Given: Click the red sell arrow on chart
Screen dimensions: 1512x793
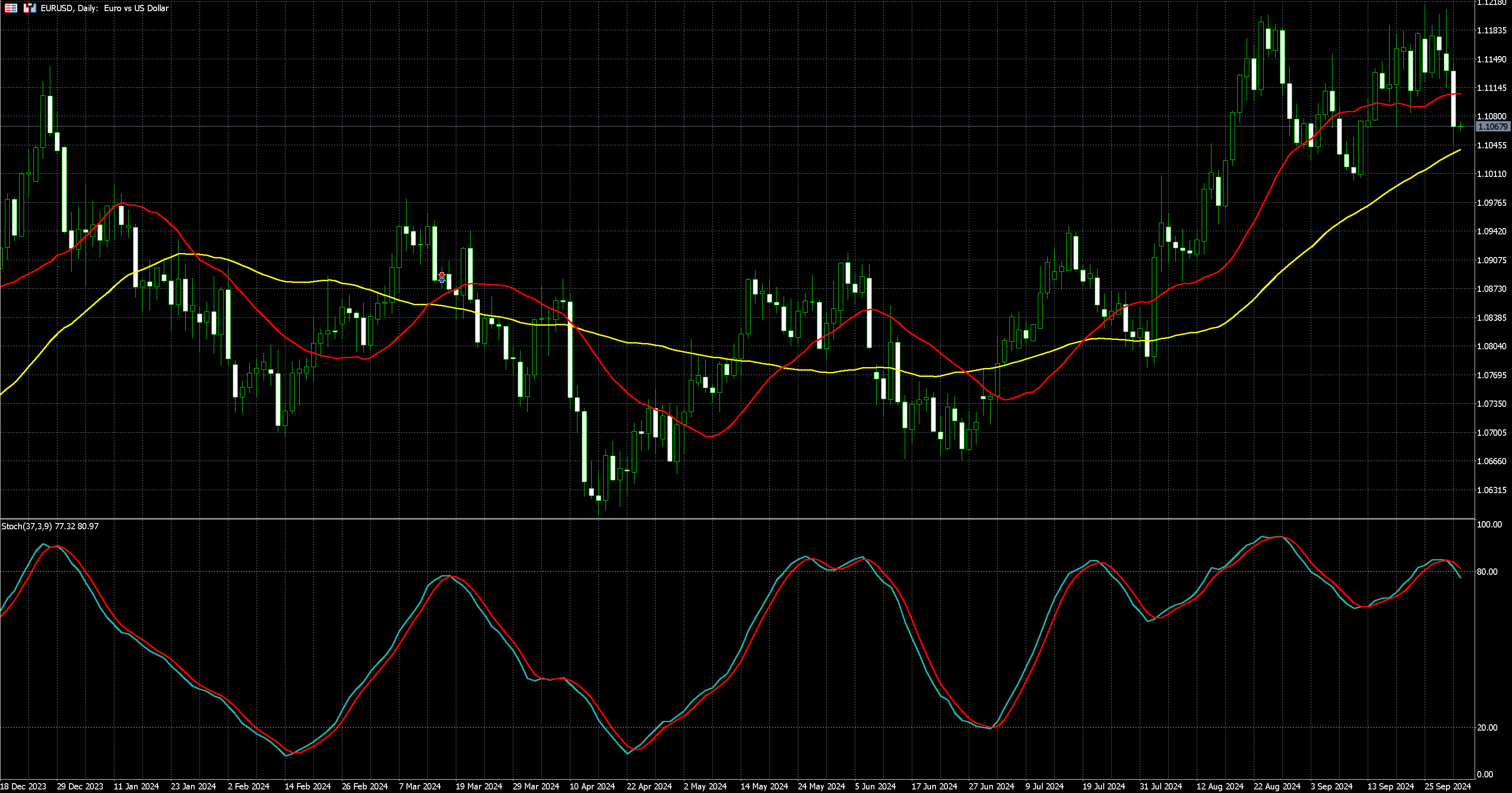Looking at the screenshot, I should point(442,275).
